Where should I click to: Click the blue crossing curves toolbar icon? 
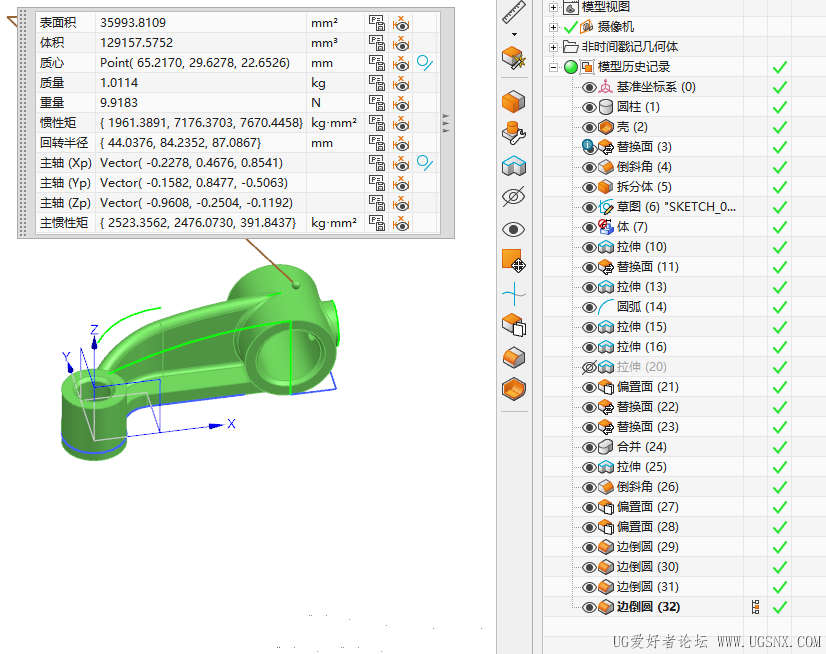(x=513, y=293)
